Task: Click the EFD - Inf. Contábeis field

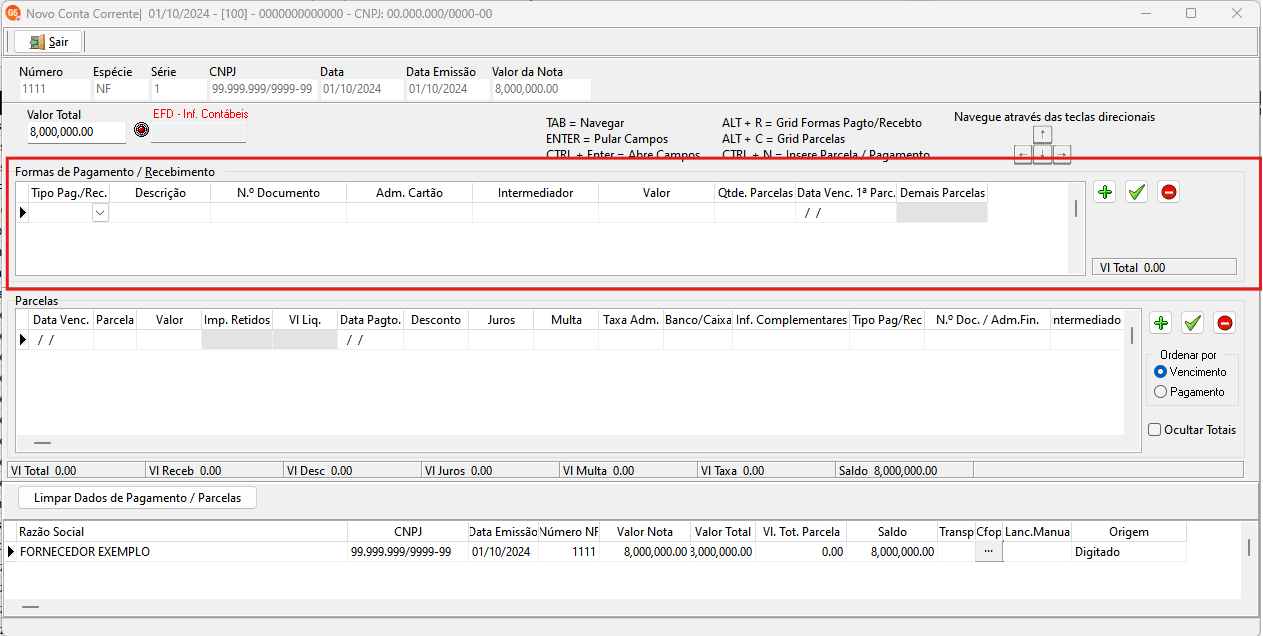Action: 199,132
